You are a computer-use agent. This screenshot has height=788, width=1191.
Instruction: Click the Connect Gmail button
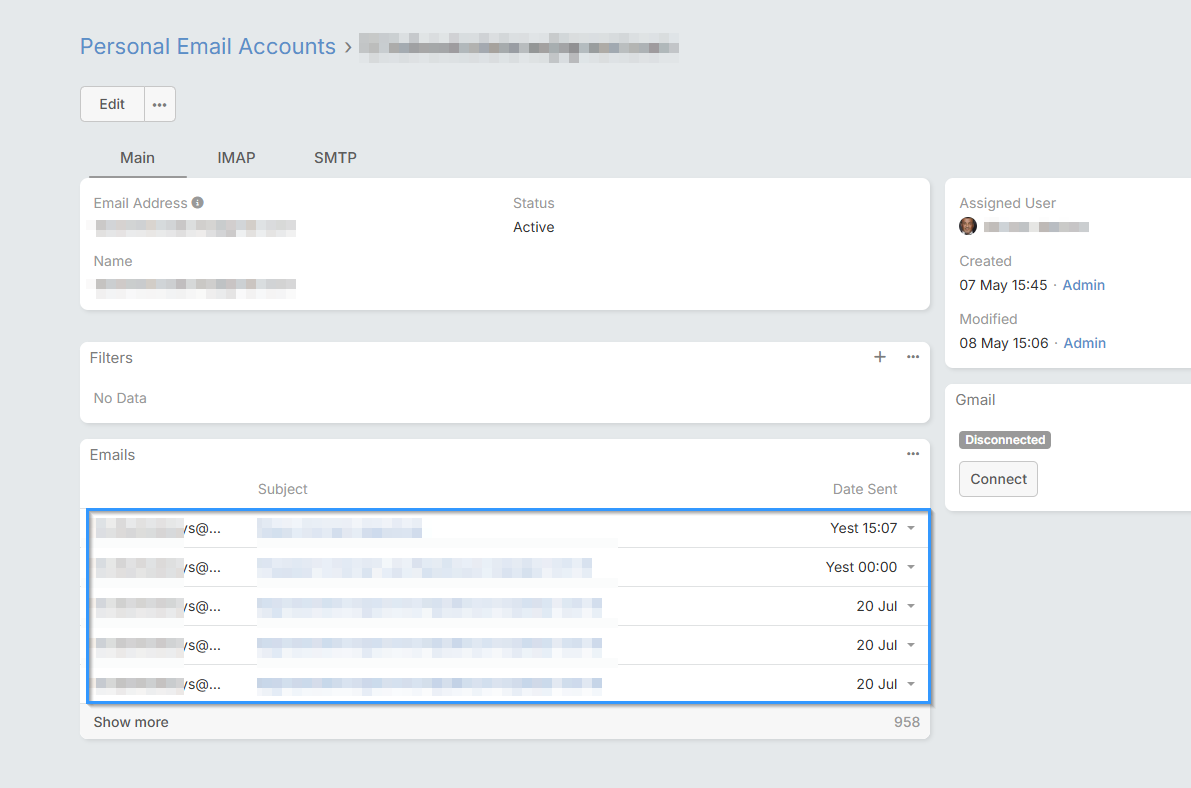pos(998,479)
